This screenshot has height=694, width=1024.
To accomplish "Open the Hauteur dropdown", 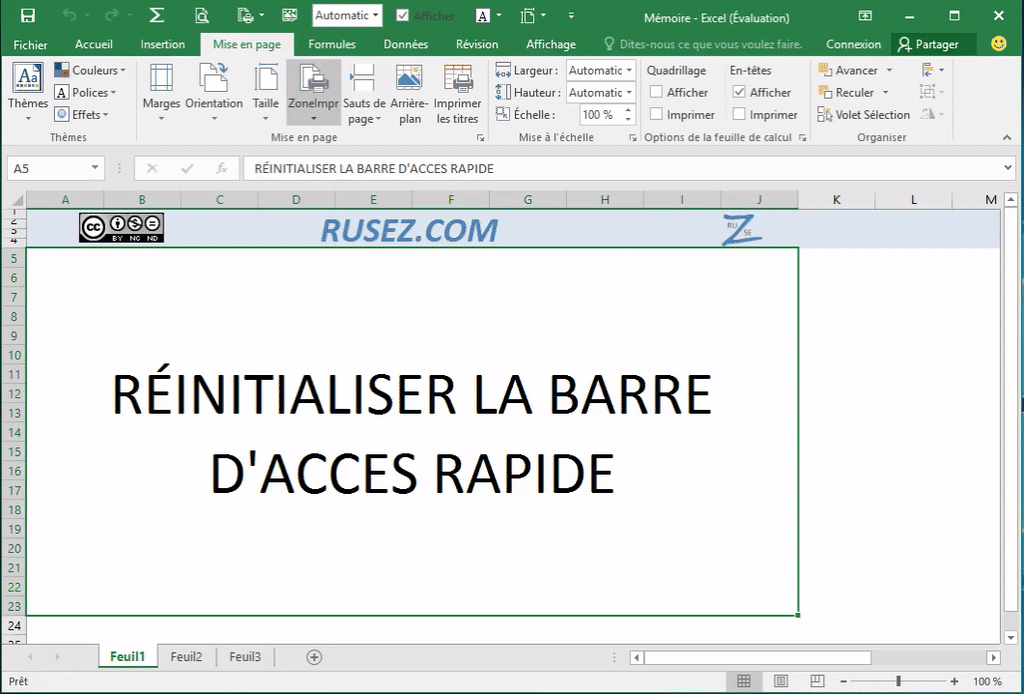I will tap(627, 92).
